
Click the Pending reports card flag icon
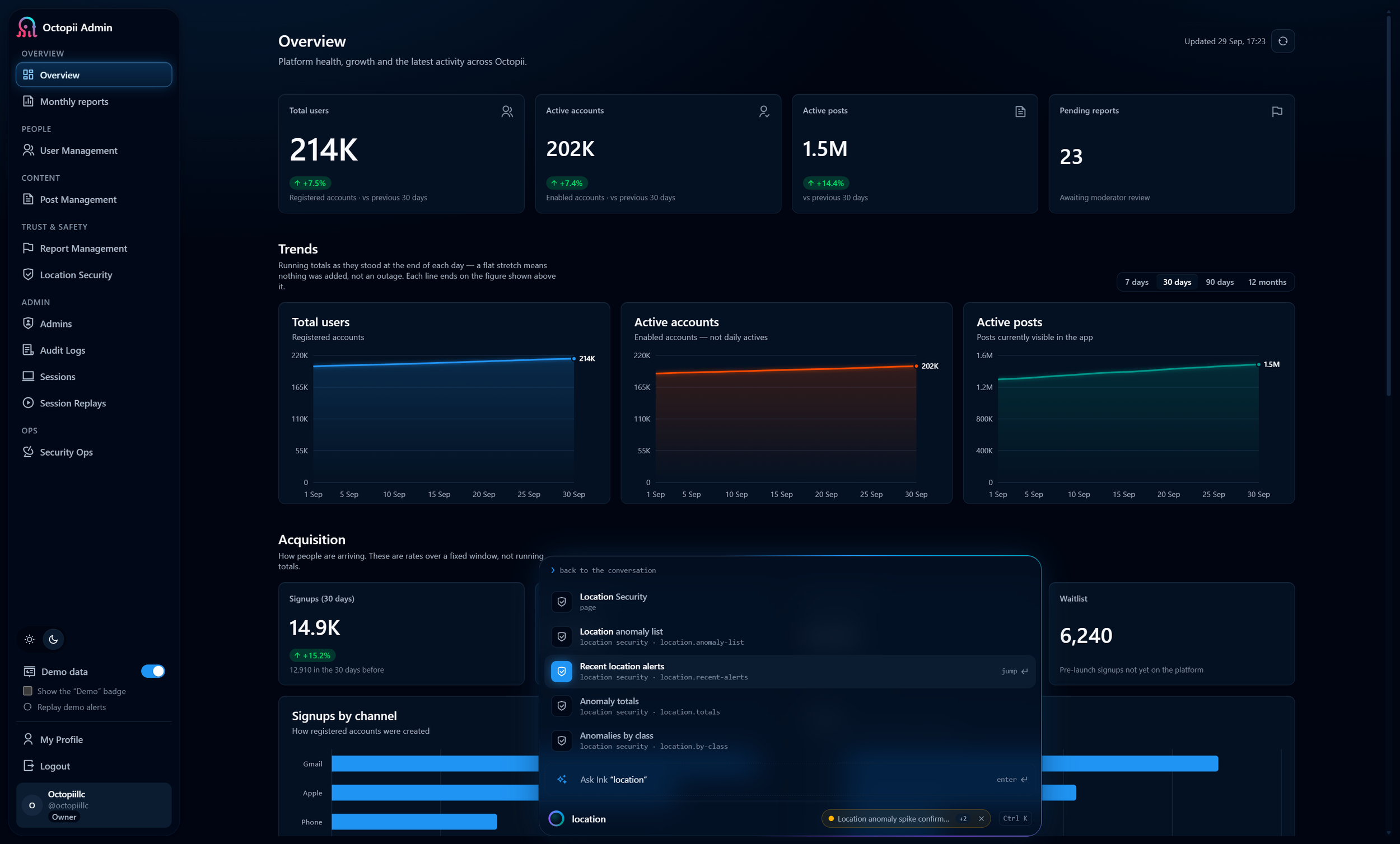(1277, 111)
